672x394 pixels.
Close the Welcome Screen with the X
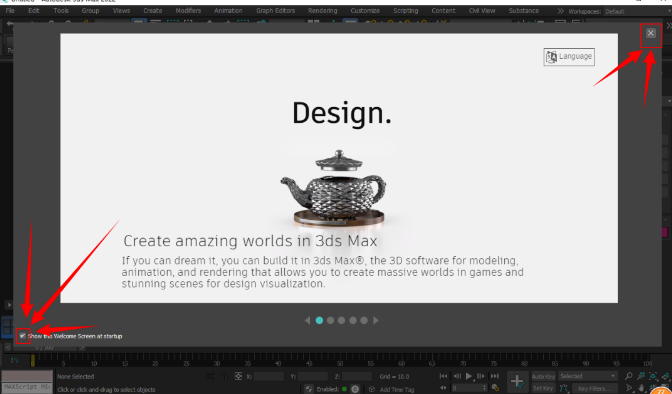[651, 33]
